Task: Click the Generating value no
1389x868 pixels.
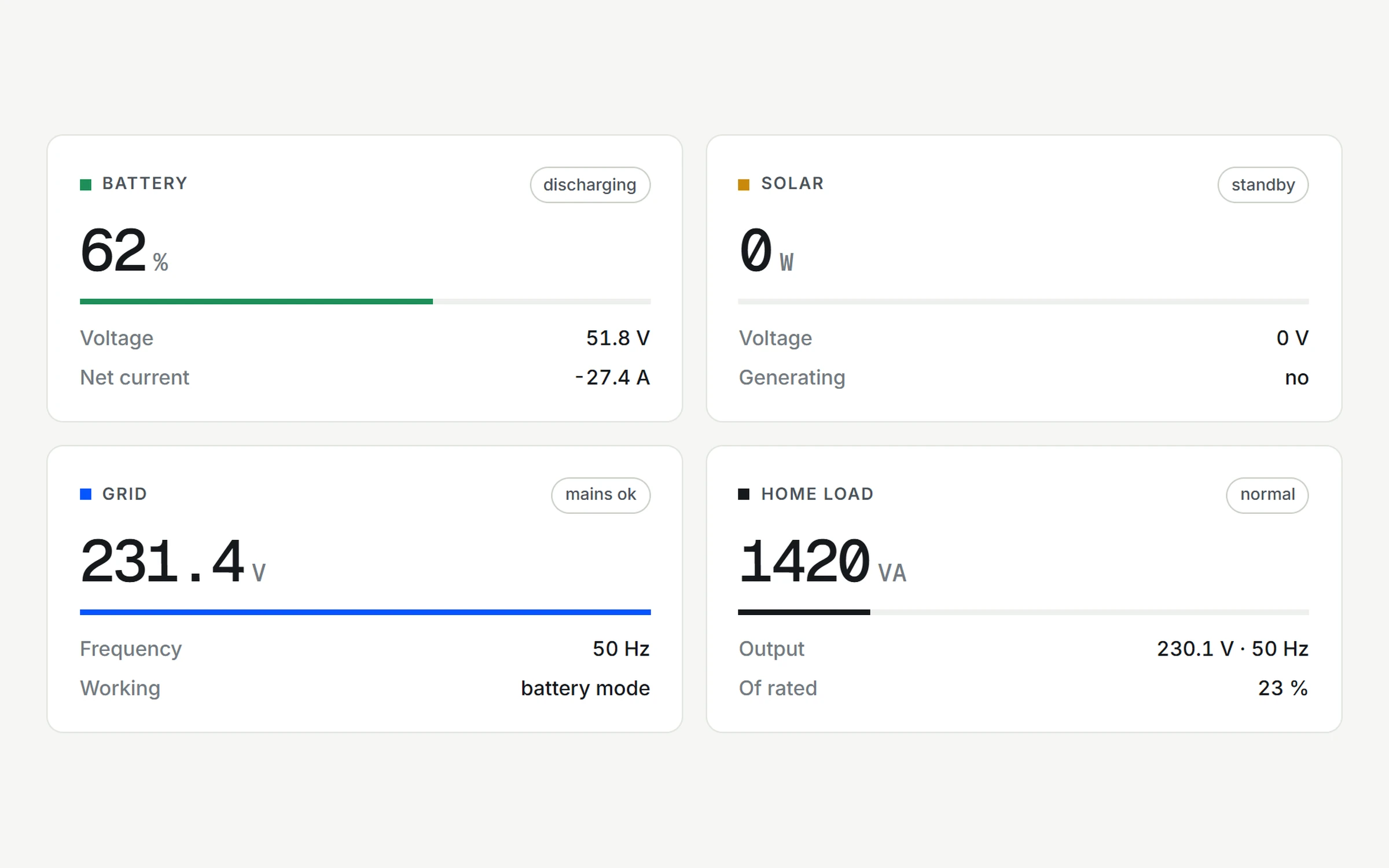Action: point(1296,378)
